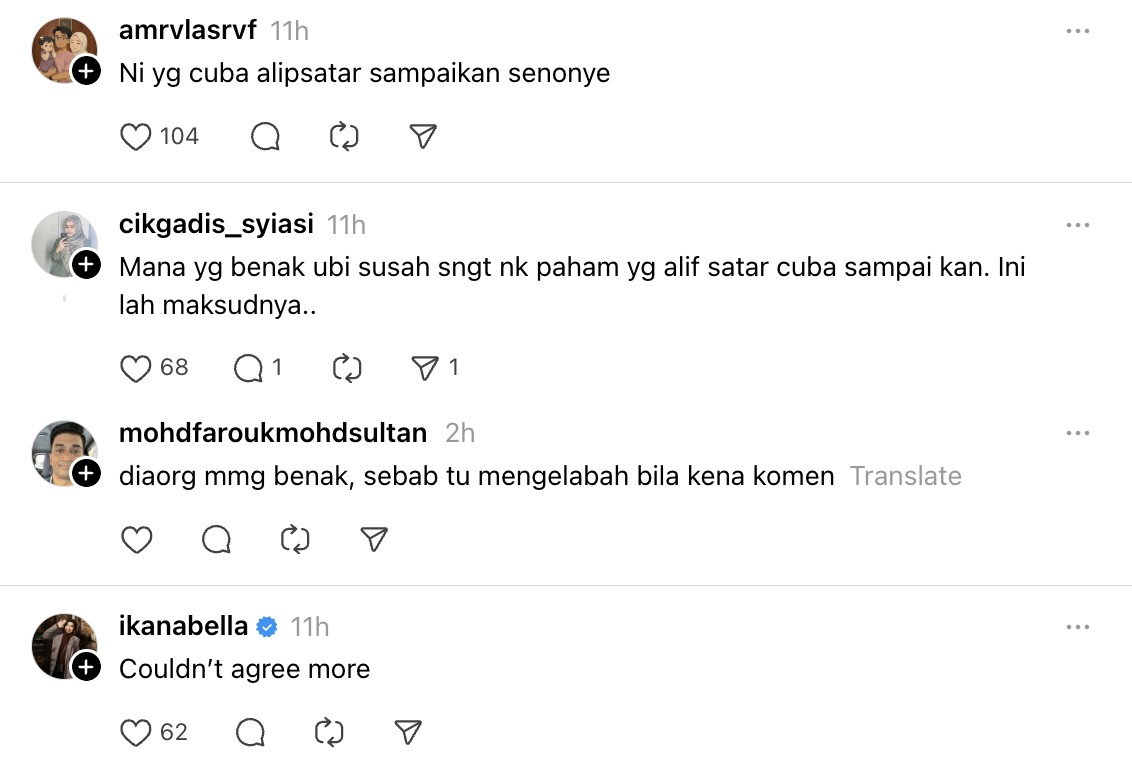The height and width of the screenshot is (774, 1132).
Task: Share cikgadis_syiasi's comment via send icon
Action: 426,368
